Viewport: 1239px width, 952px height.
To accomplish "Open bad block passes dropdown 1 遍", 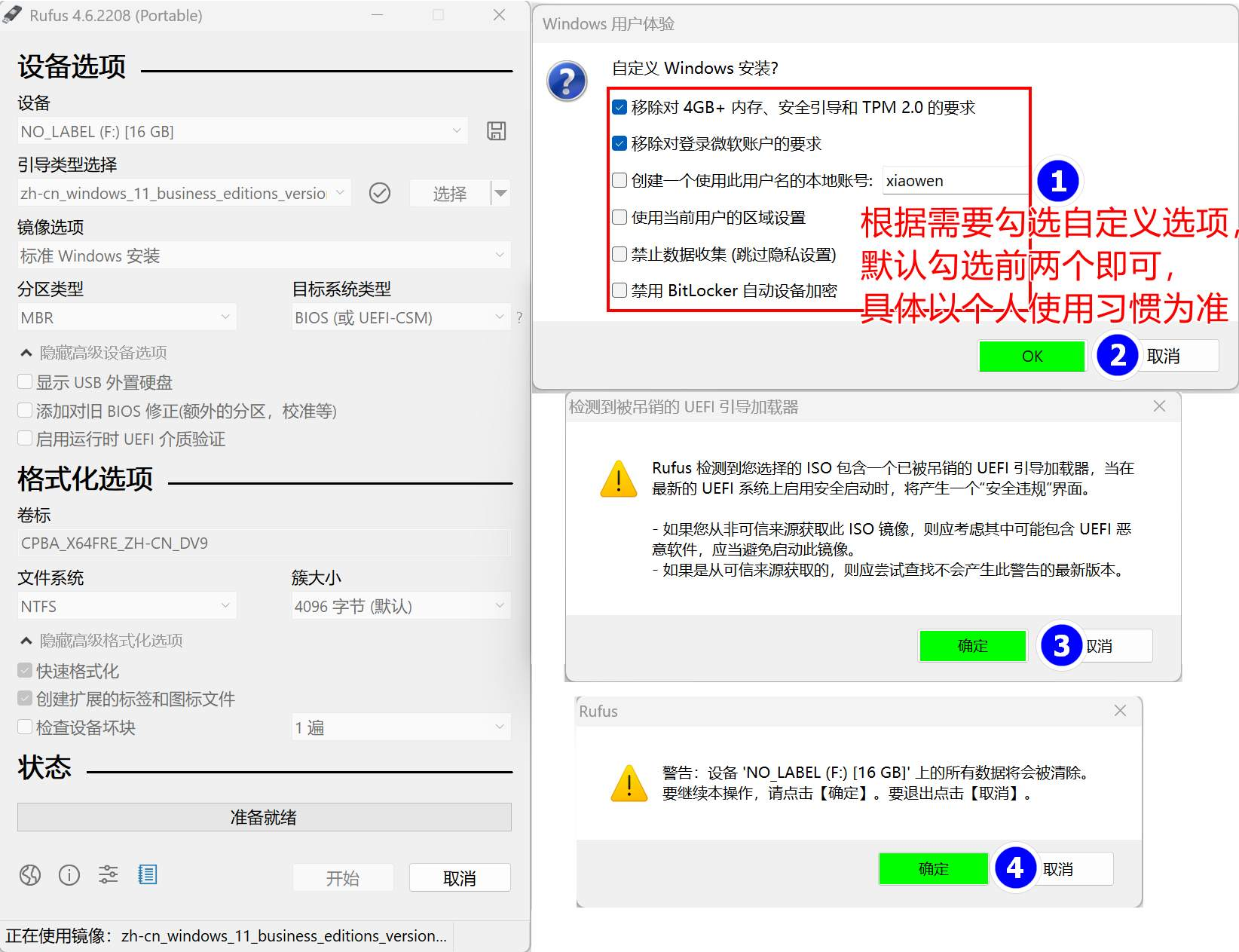I will point(401,727).
